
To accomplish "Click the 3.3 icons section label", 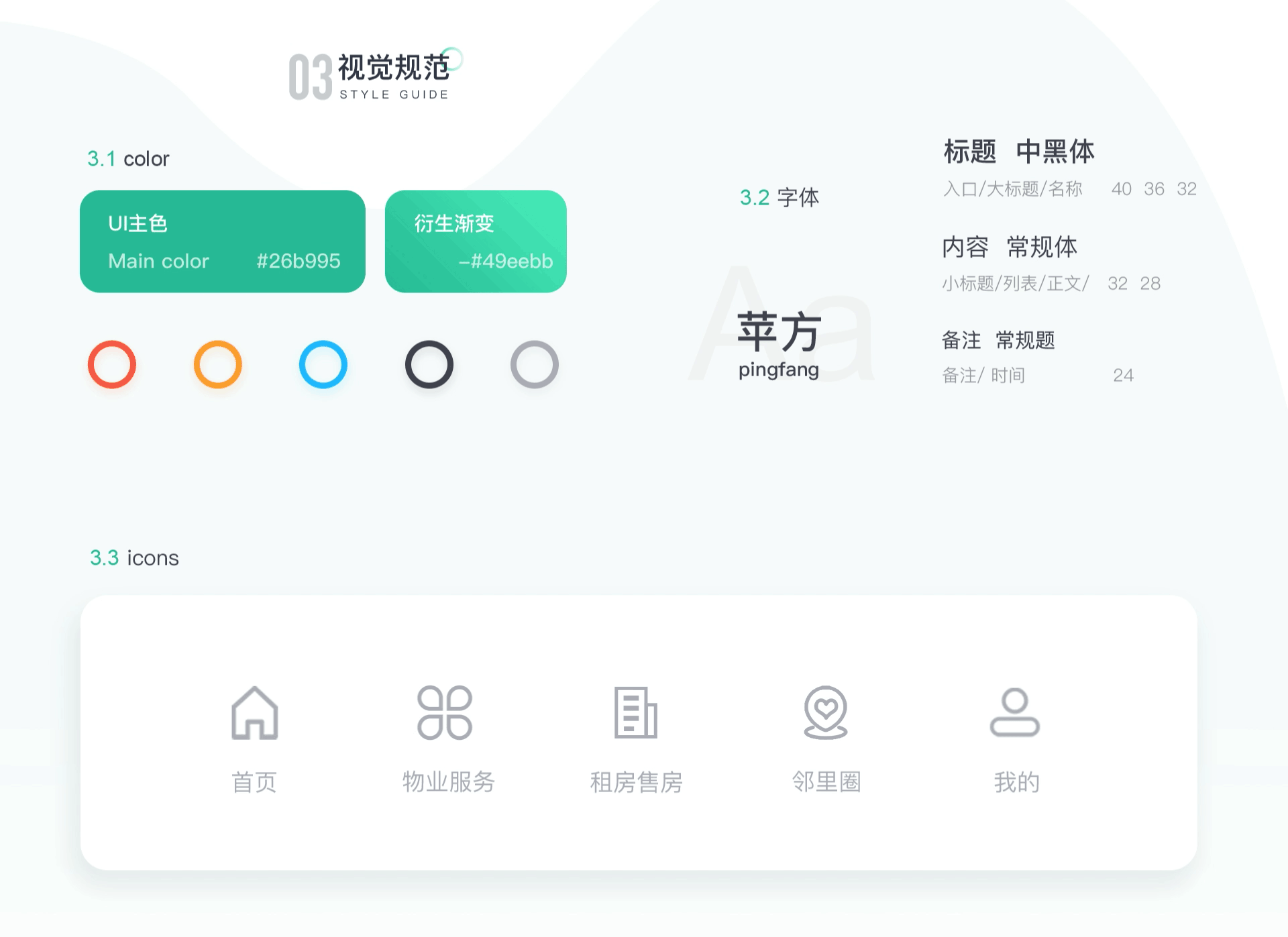I will click(134, 558).
